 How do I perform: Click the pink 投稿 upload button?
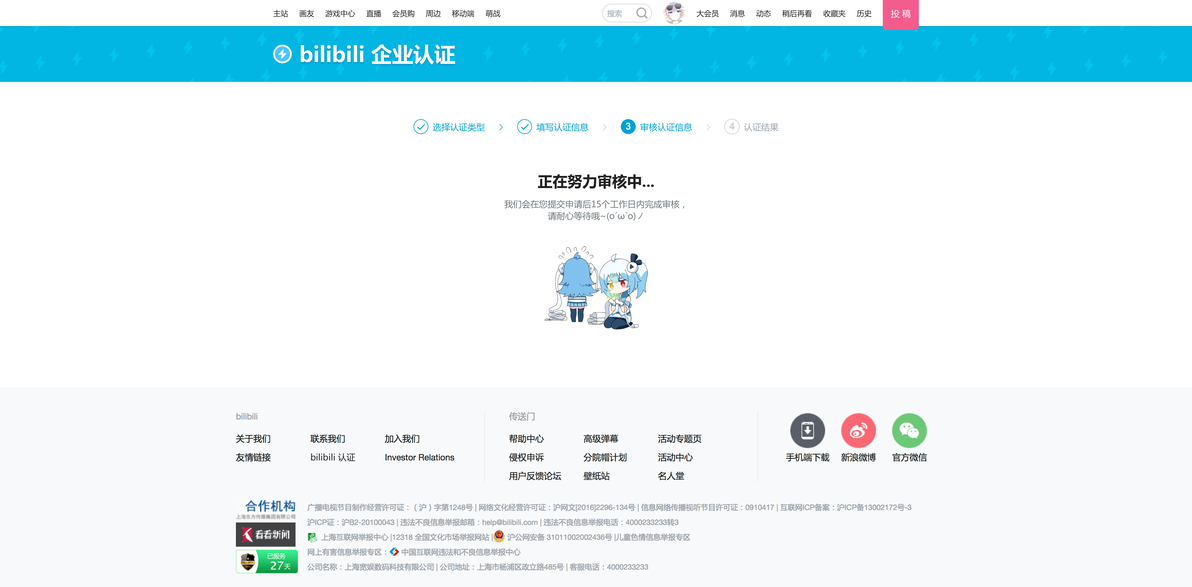(x=901, y=14)
